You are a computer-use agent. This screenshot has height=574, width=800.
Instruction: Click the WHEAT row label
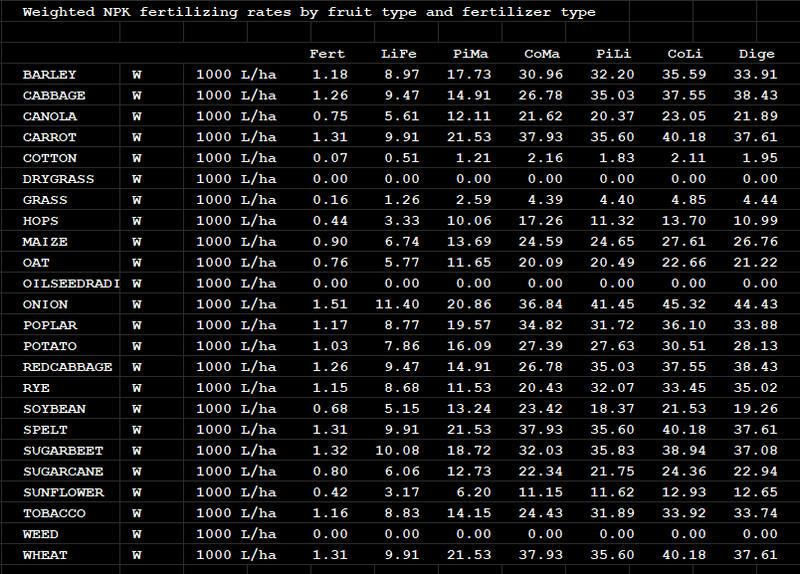[x=45, y=554]
